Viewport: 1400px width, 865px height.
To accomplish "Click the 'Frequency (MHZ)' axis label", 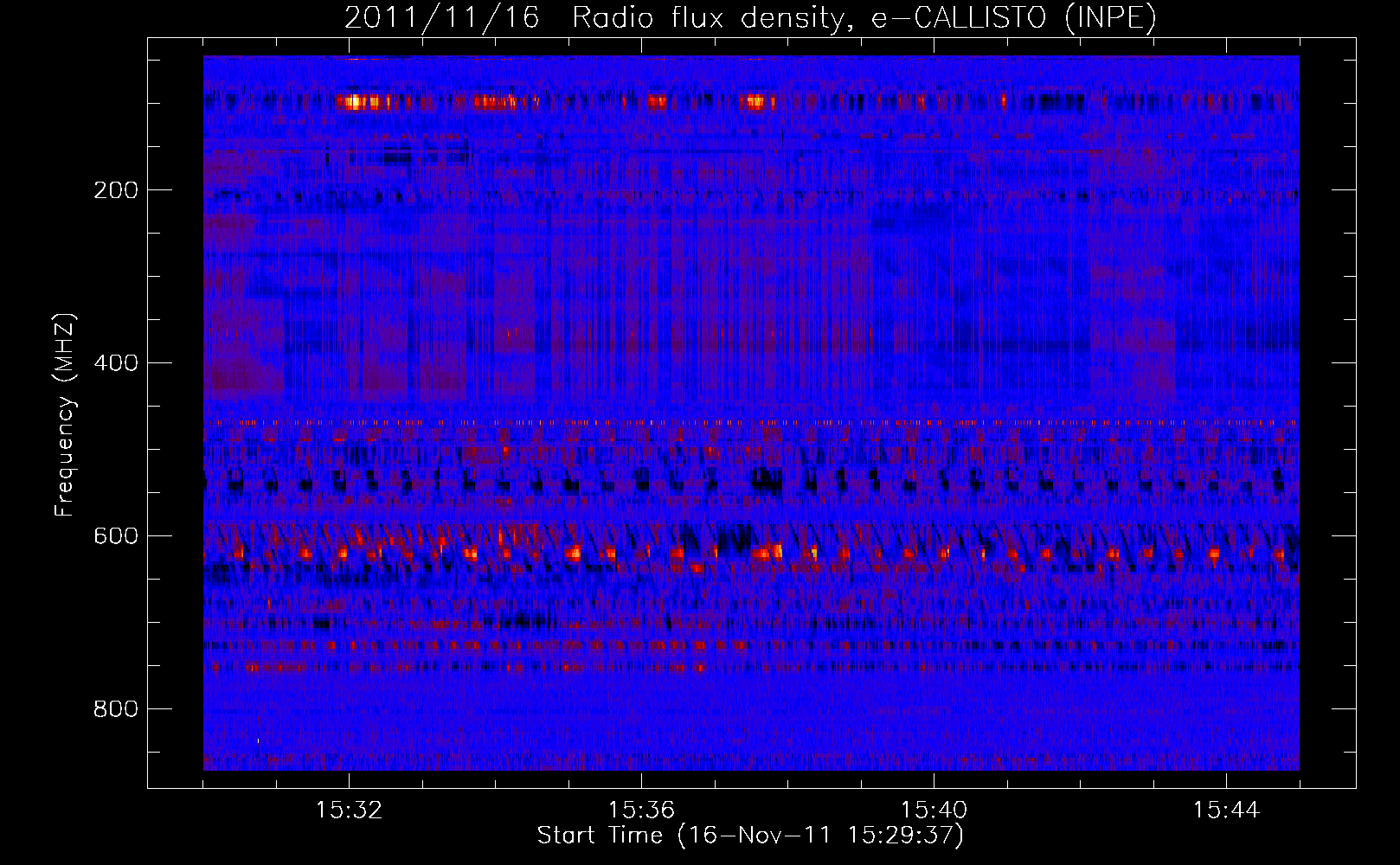I will 64,415.
